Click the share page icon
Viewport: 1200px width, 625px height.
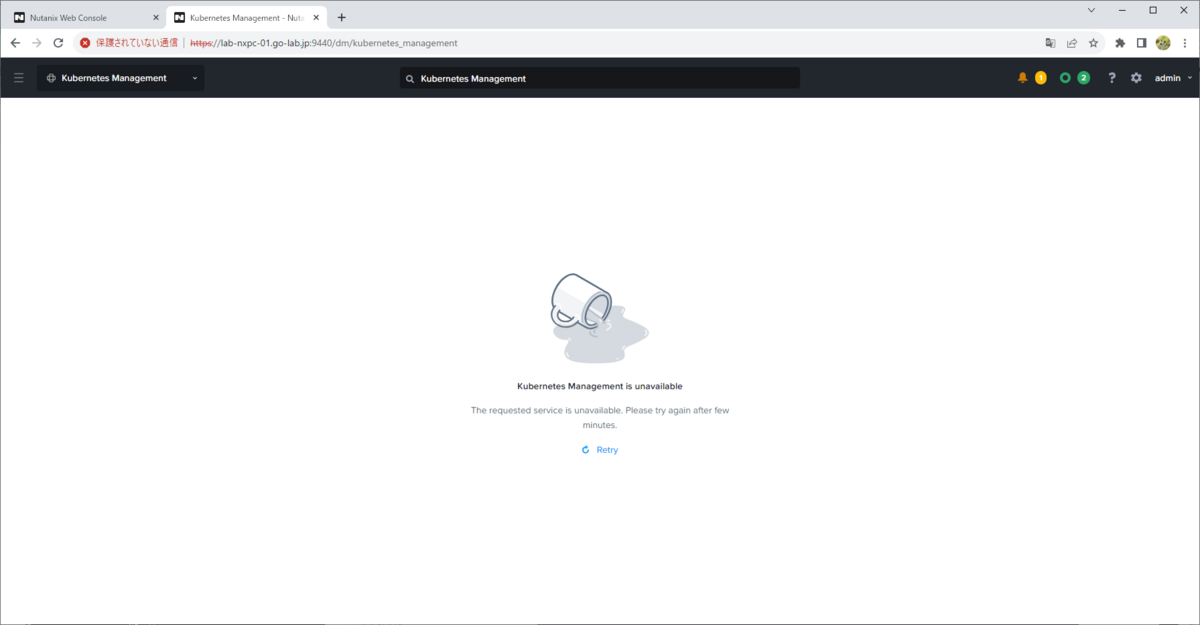tap(1072, 43)
